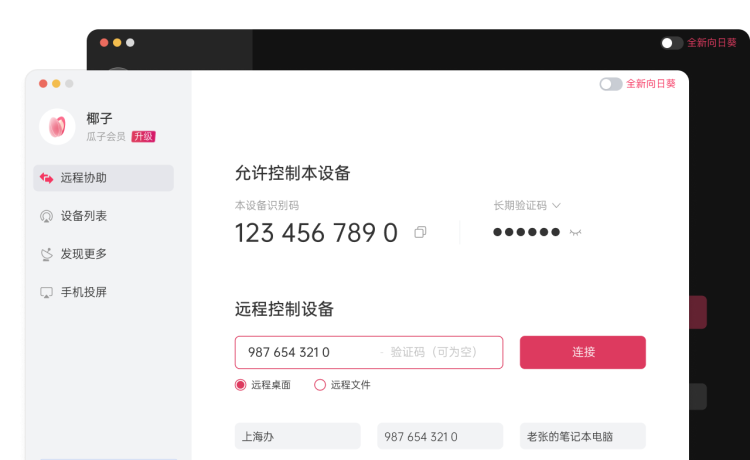Screen dimensions: 750x460
Task: Click the 设备列表 sidebar icon
Action: point(46,216)
